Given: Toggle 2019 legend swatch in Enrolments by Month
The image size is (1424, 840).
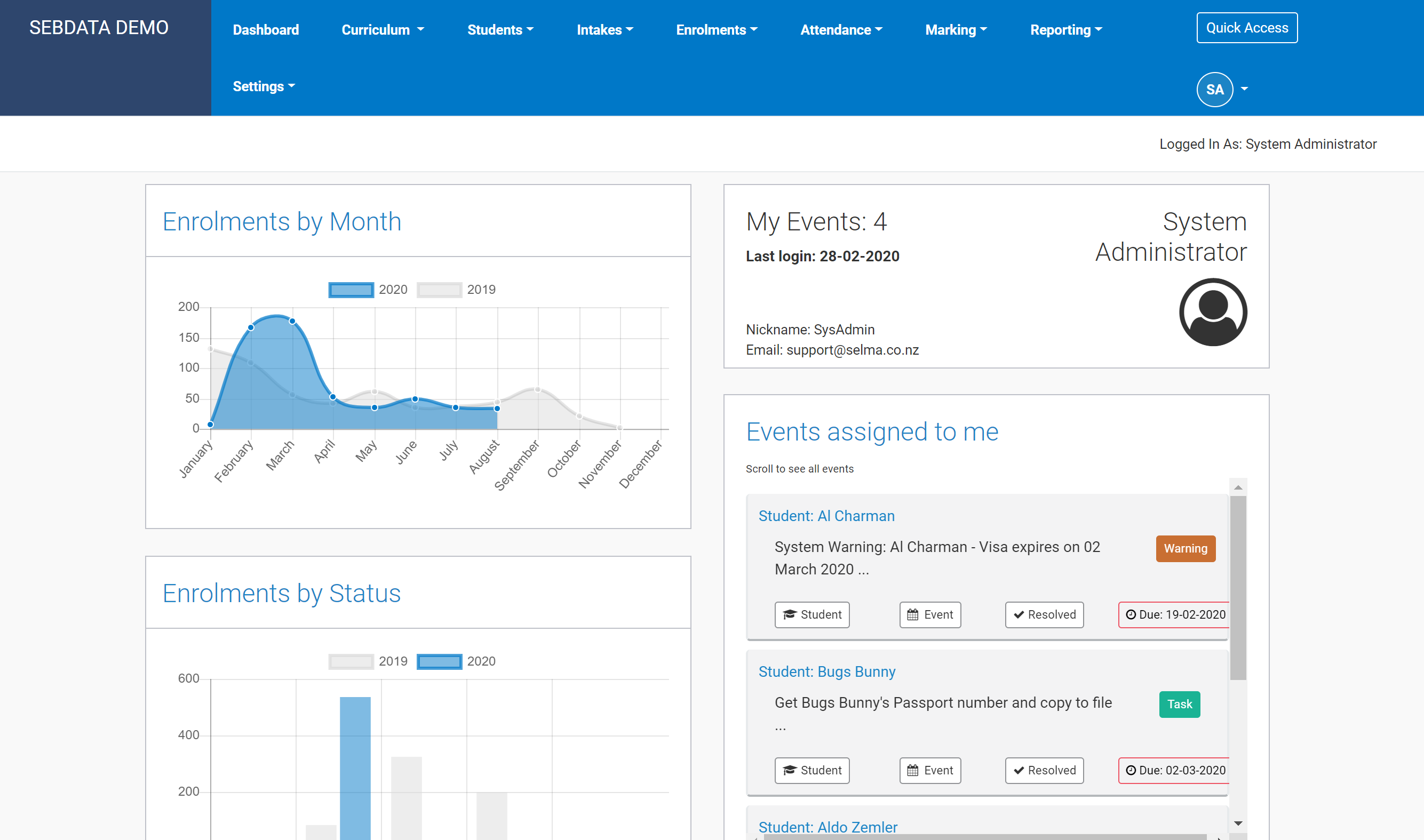Looking at the screenshot, I should pos(439,290).
